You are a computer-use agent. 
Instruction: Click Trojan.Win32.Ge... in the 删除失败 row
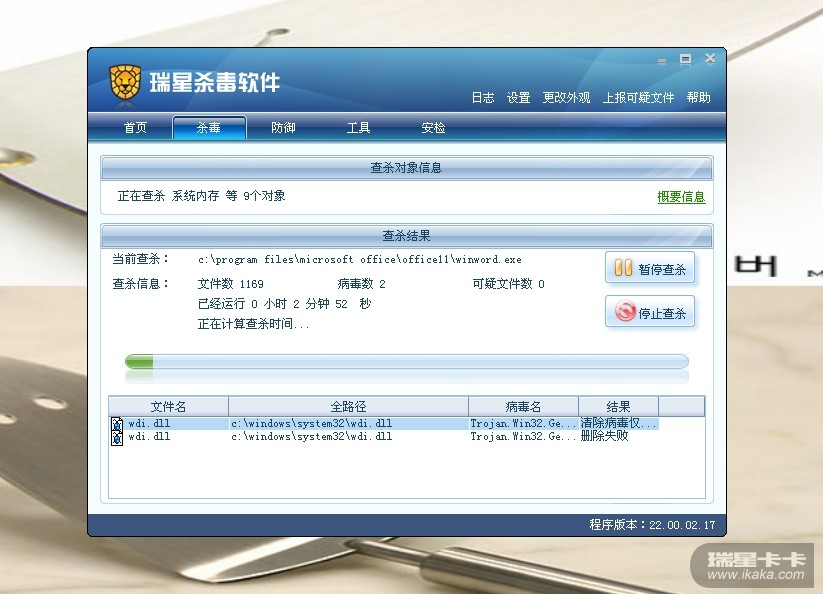(x=523, y=437)
